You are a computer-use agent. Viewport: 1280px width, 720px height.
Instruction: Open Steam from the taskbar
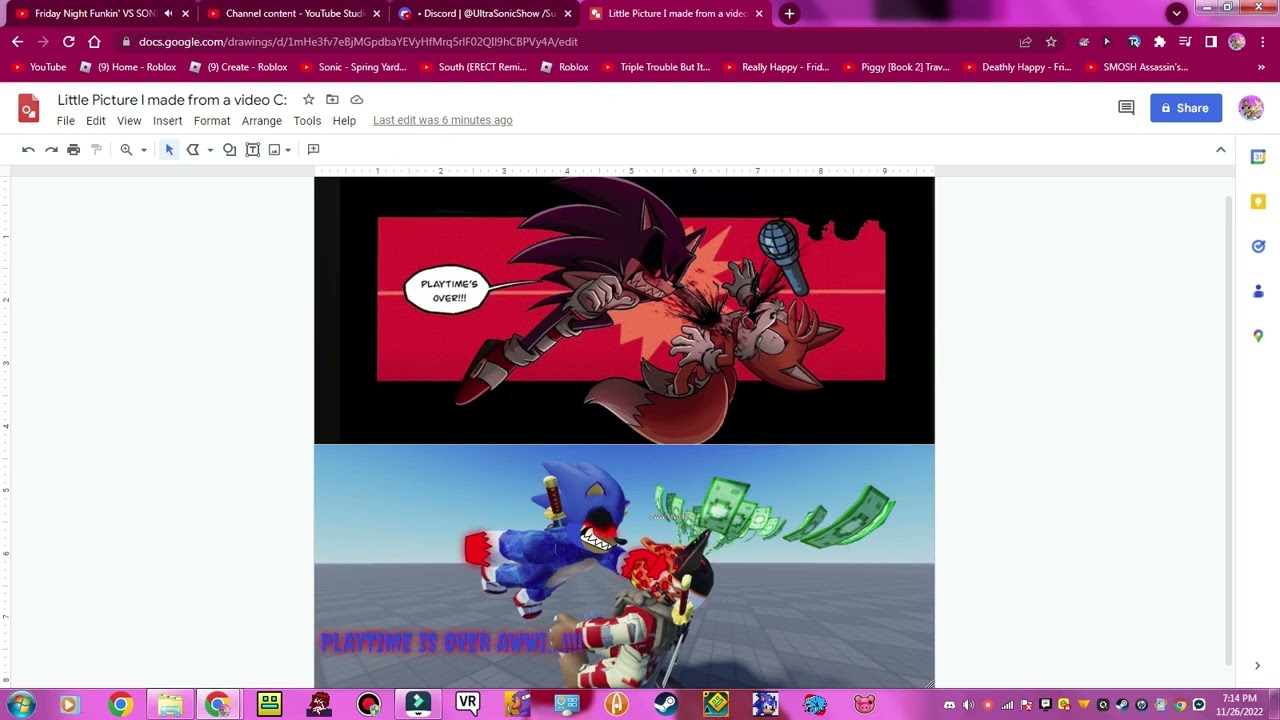[666, 704]
